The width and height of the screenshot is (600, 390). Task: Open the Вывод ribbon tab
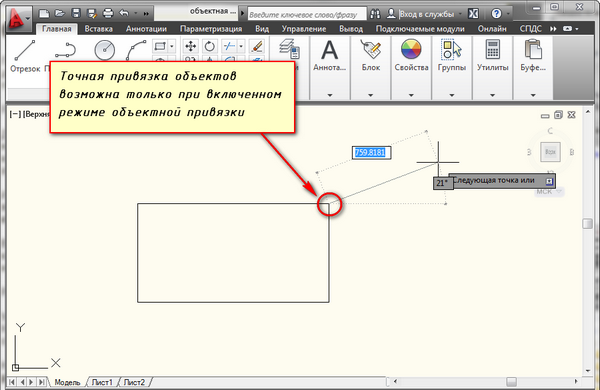tap(351, 29)
